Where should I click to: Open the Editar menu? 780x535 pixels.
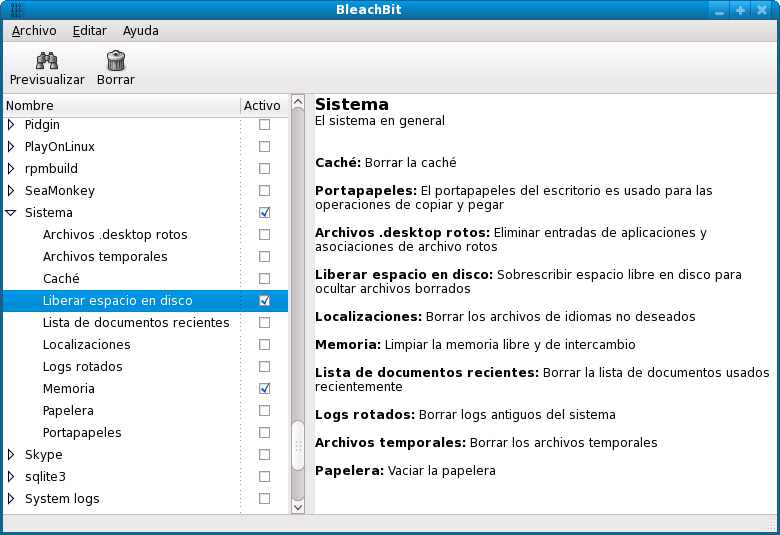89,31
